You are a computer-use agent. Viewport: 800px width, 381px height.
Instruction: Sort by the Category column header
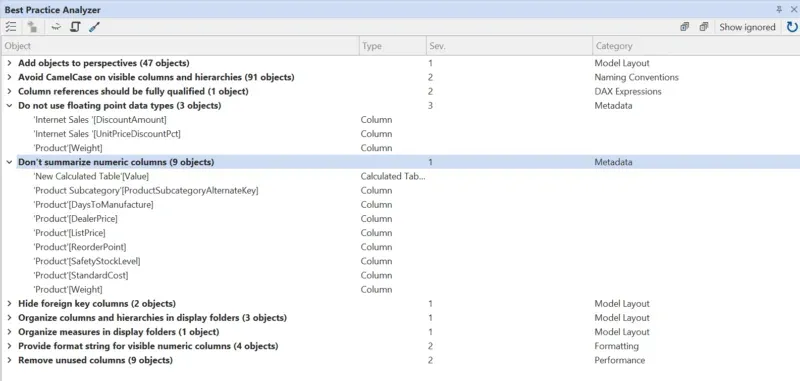pos(696,46)
